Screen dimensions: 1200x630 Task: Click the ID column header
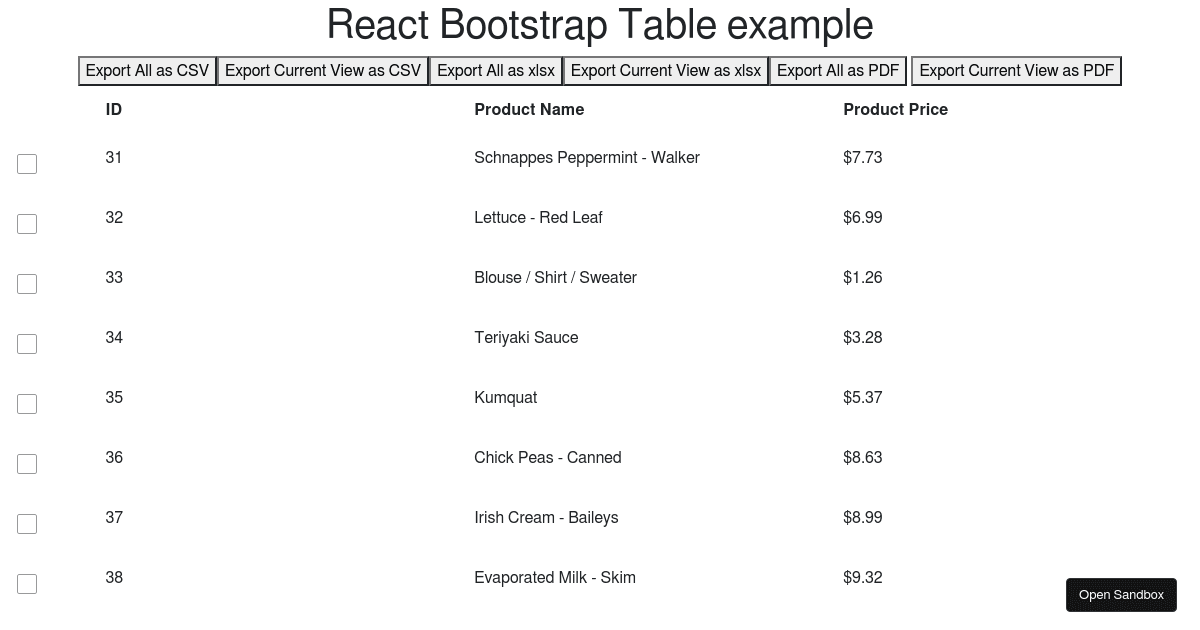click(114, 110)
